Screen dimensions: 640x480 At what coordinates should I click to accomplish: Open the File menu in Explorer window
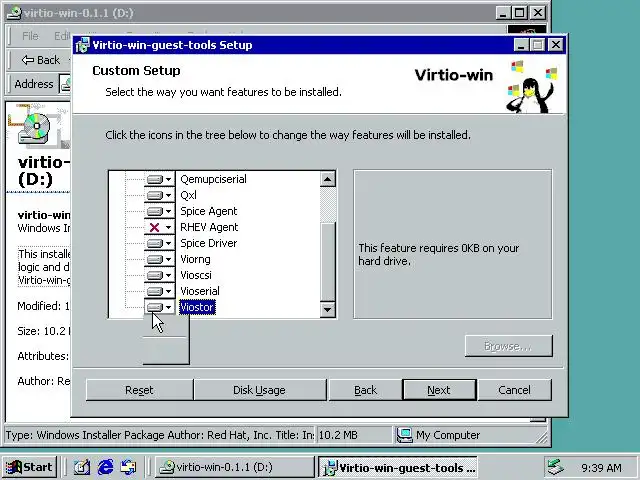click(x=30, y=36)
